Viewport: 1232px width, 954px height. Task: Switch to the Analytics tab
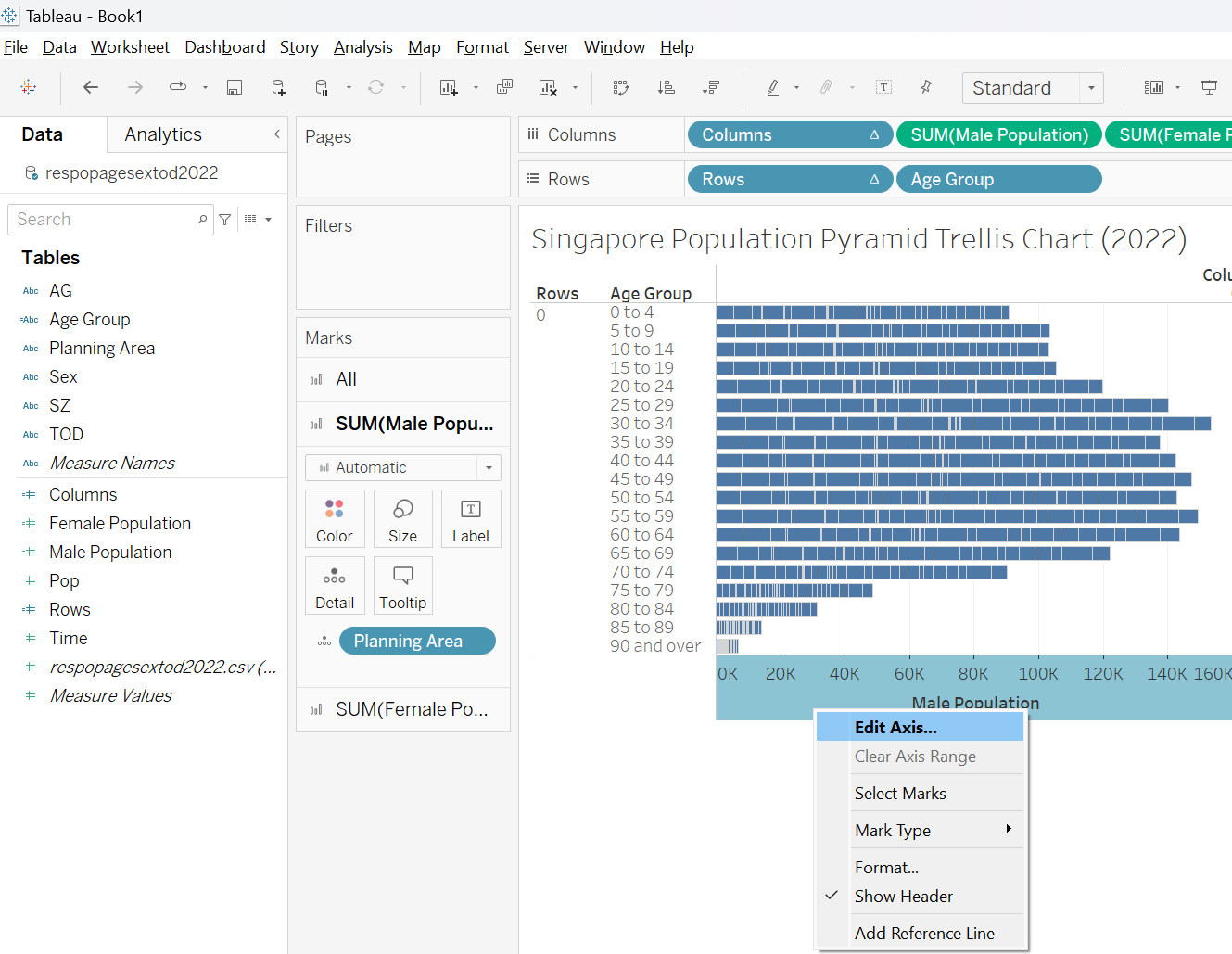pyautogui.click(x=163, y=134)
